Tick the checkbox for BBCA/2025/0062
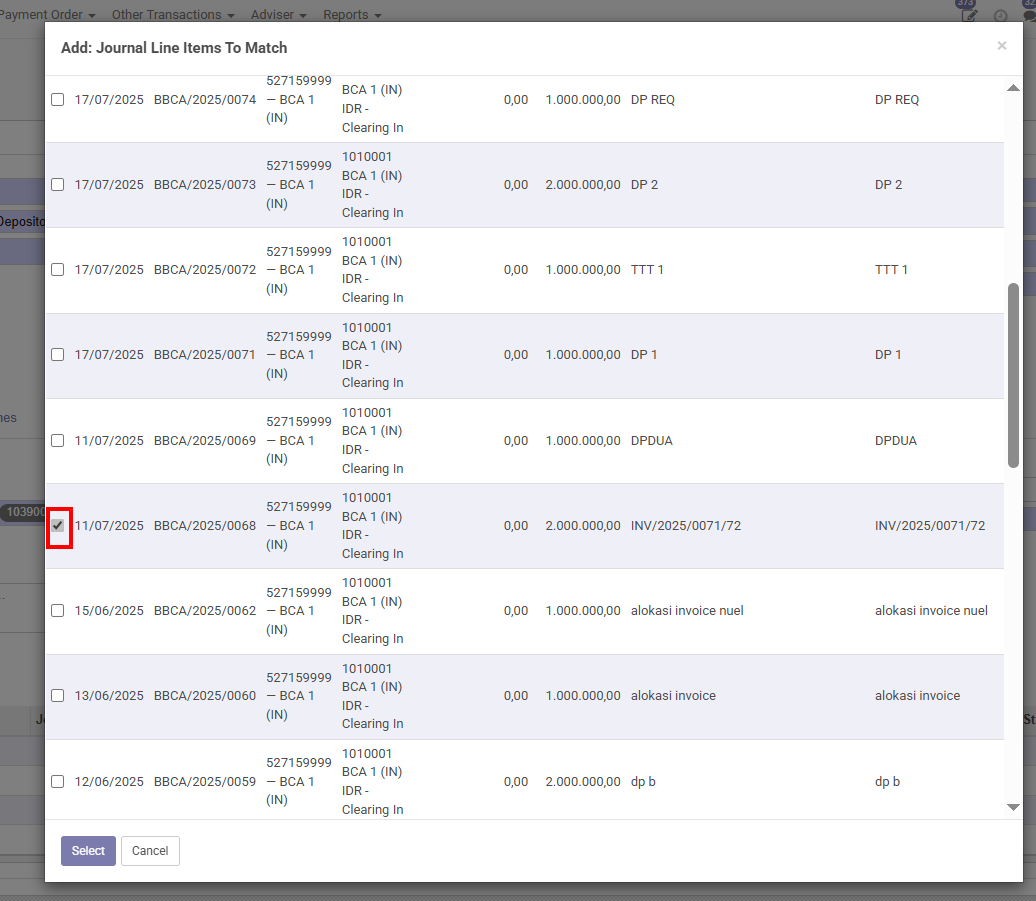Image resolution: width=1036 pixels, height=901 pixels. click(x=58, y=611)
